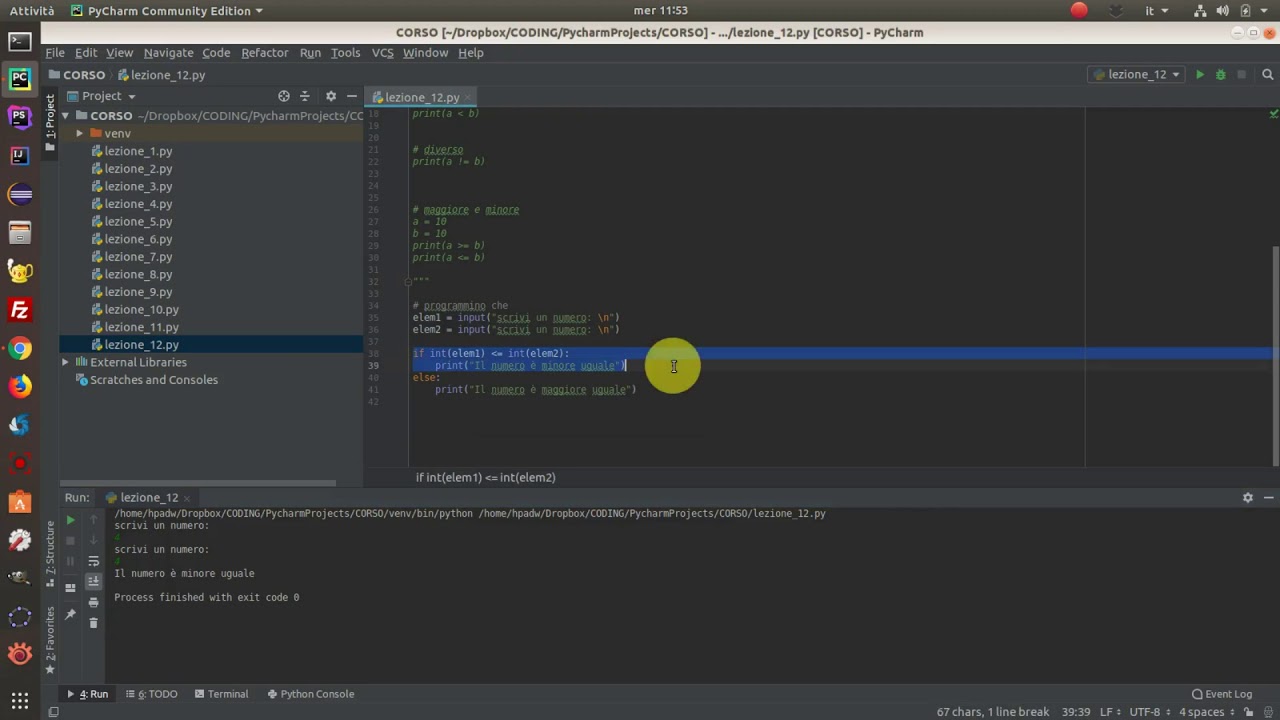Click code inspection checkmark indicator
Viewport: 1280px width, 720px height.
point(1274,114)
